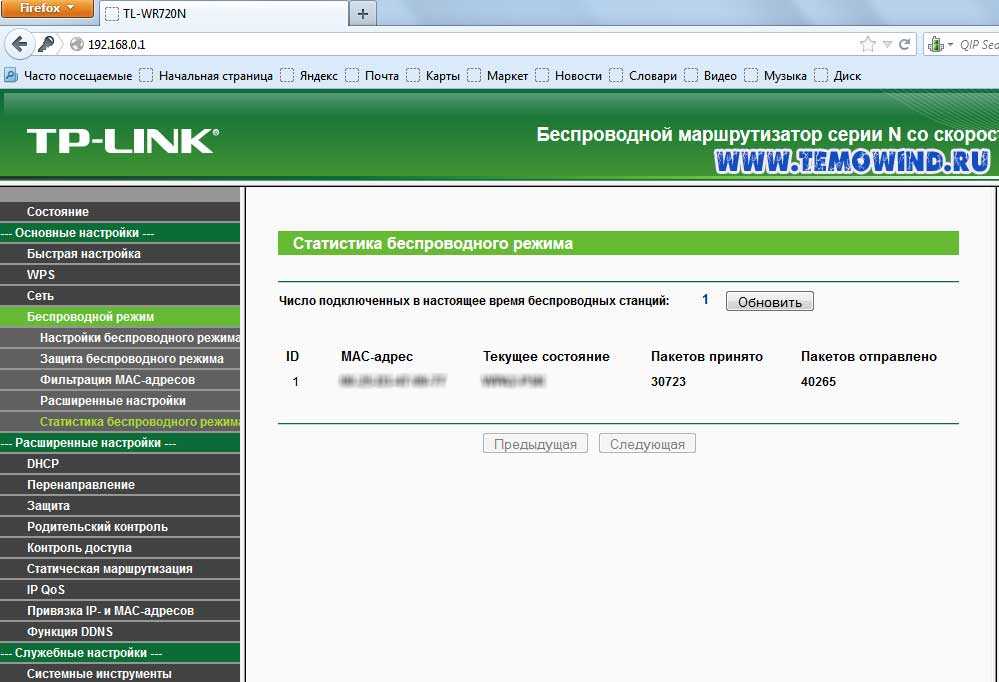999x682 pixels.
Task: Open Фильтрация MAC-адресов submenu
Action: 120,380
